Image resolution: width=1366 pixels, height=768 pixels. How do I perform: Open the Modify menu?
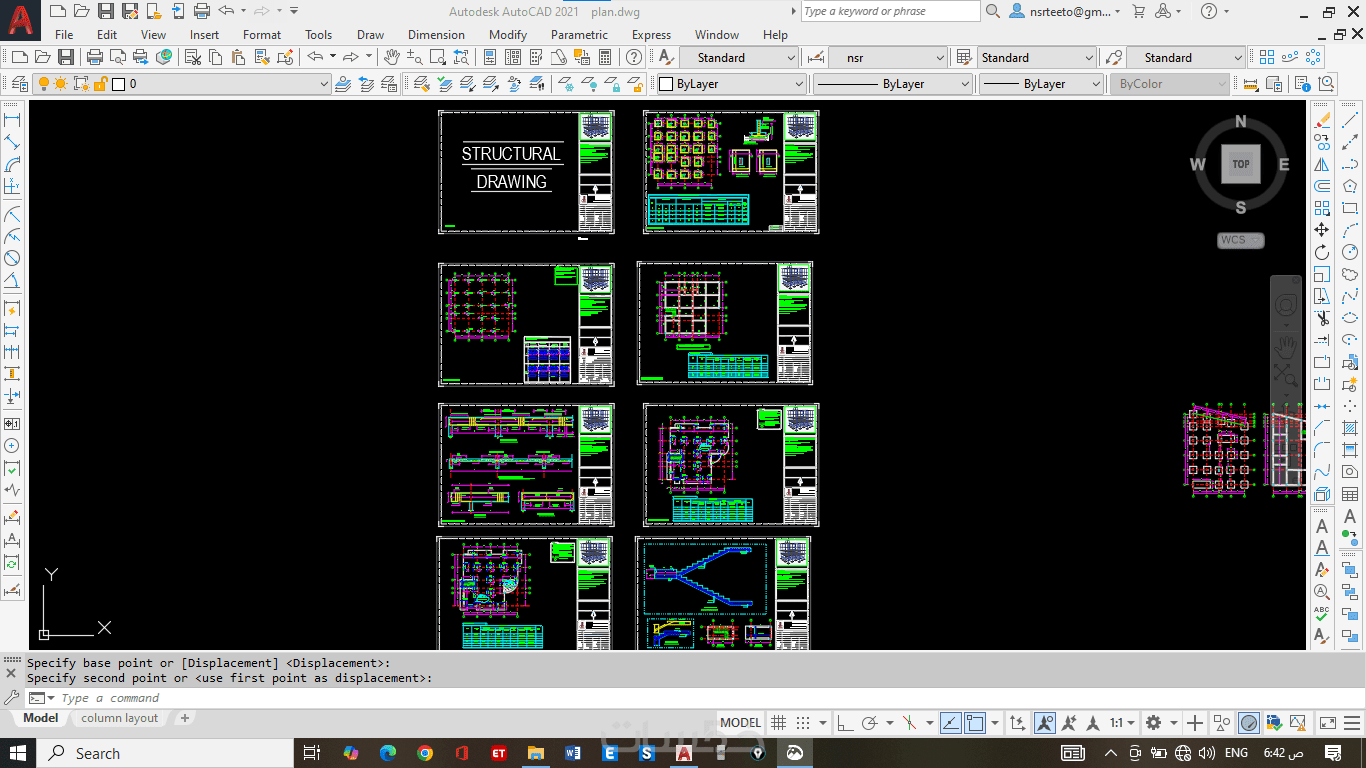(x=508, y=34)
